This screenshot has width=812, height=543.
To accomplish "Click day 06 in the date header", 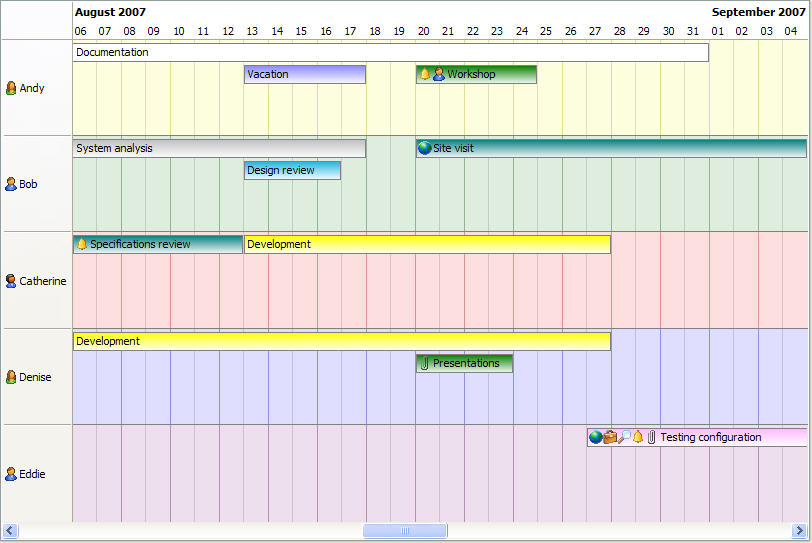I will tap(80, 31).
